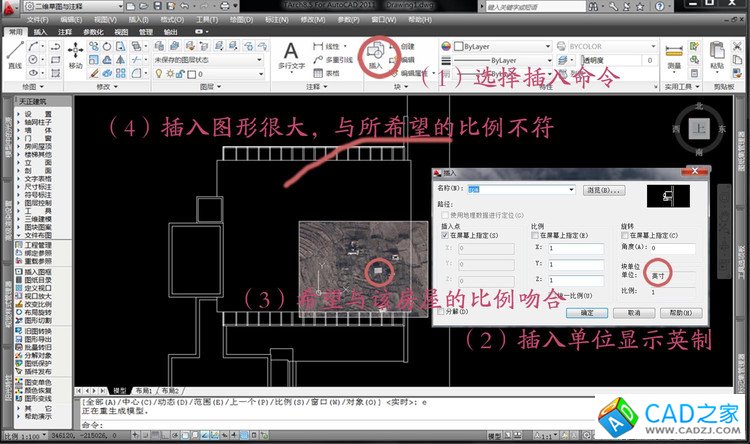Switch to the 注释 ribbon tab
Viewport: 750px width, 444px height.
[65, 32]
